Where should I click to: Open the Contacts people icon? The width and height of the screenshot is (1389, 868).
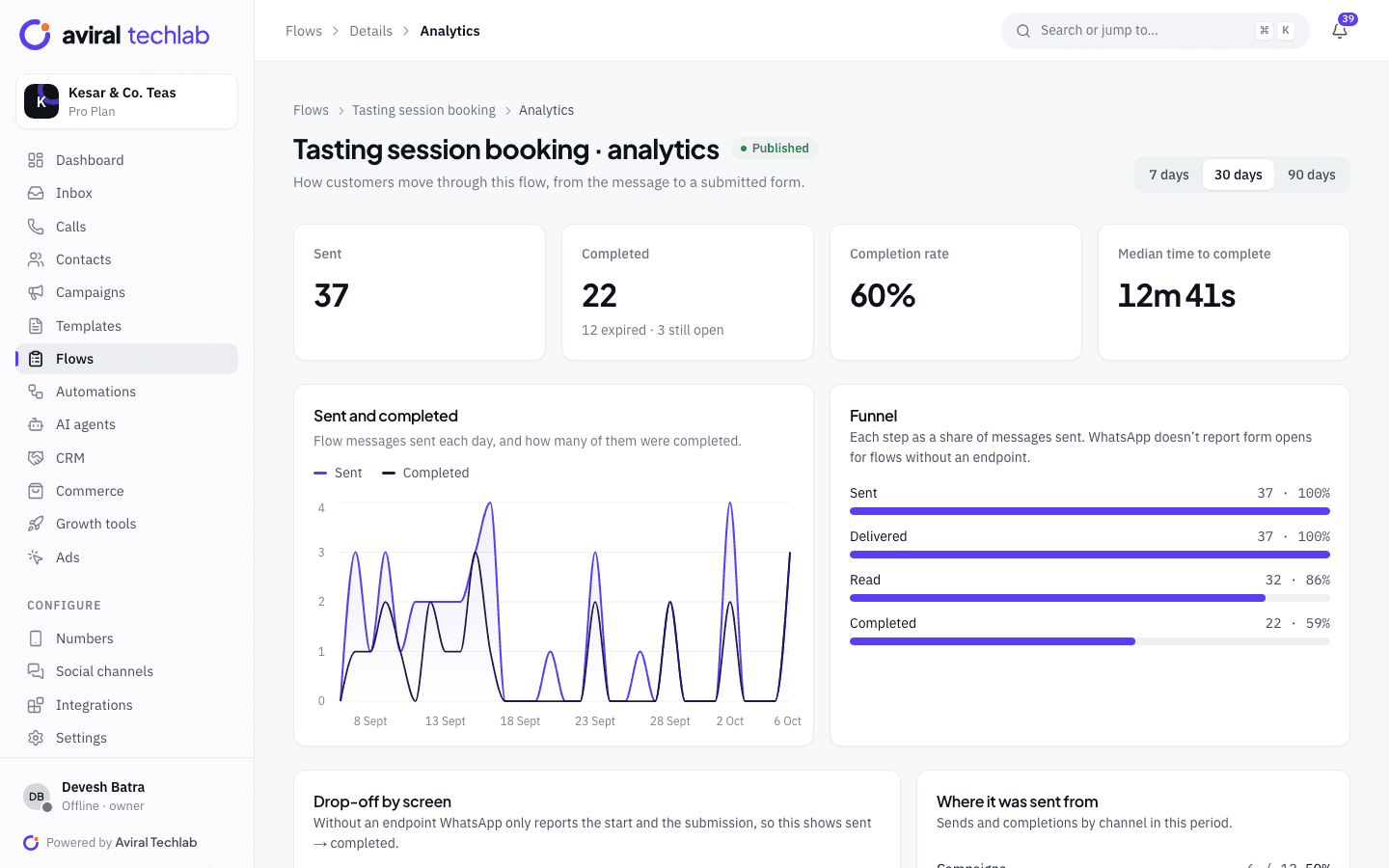(x=36, y=259)
